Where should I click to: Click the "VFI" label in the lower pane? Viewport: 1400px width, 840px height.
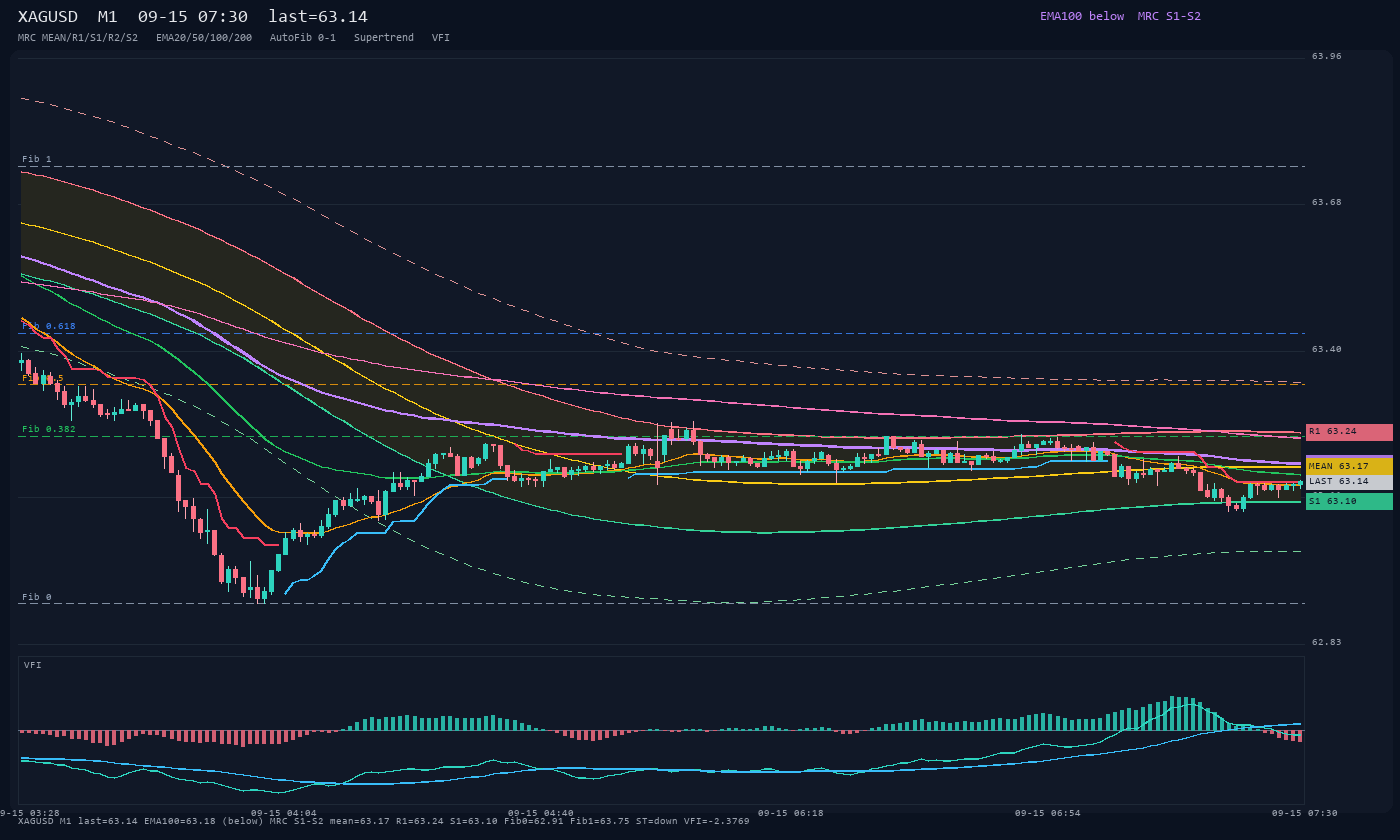pos(33,665)
